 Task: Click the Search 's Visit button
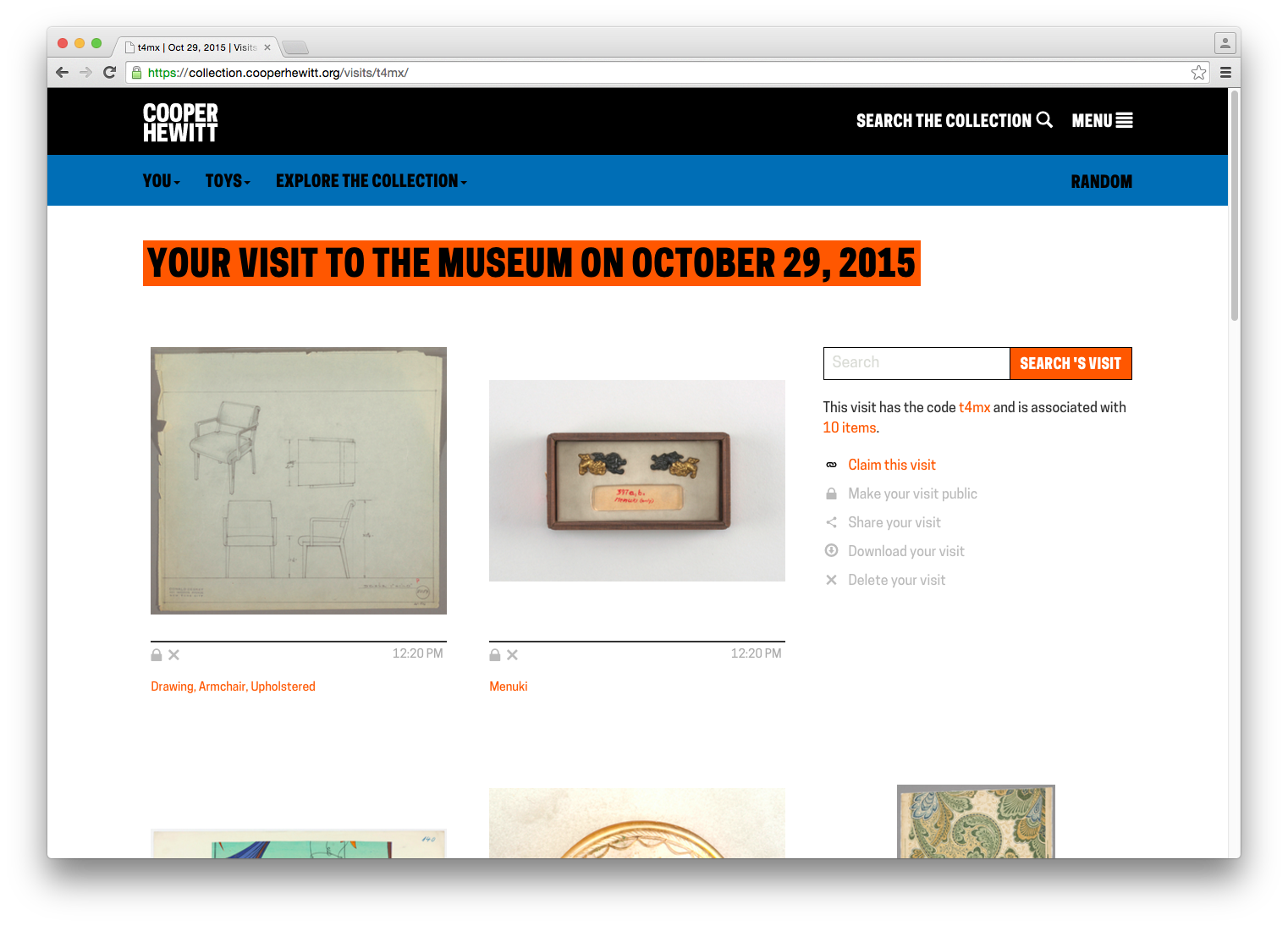(x=1071, y=363)
